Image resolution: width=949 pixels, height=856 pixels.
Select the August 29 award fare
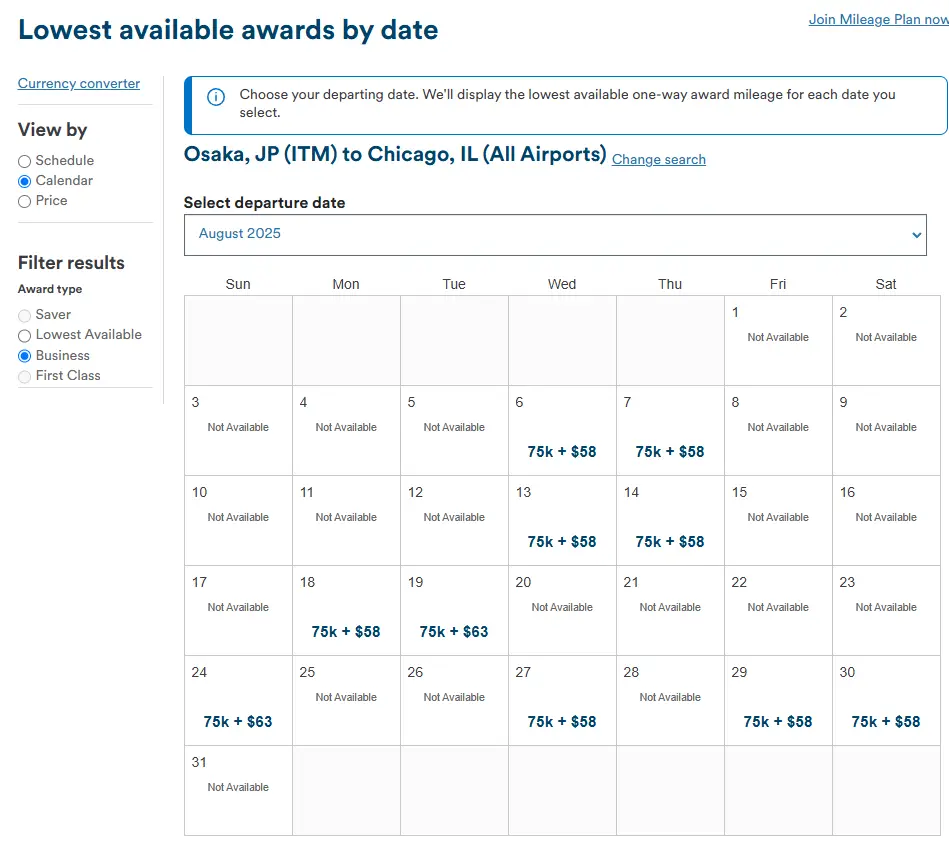[x=777, y=721]
